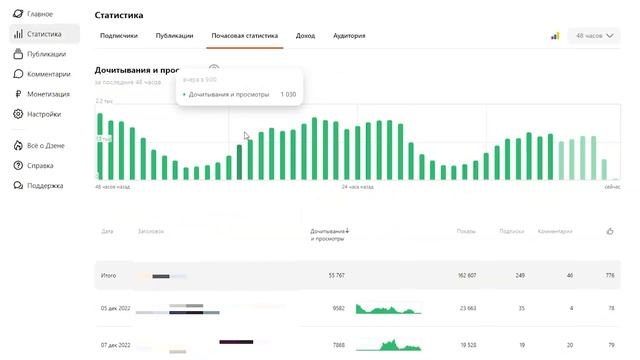
Task: Open Публикации in the left sidebar
Action: [x=40, y=54]
